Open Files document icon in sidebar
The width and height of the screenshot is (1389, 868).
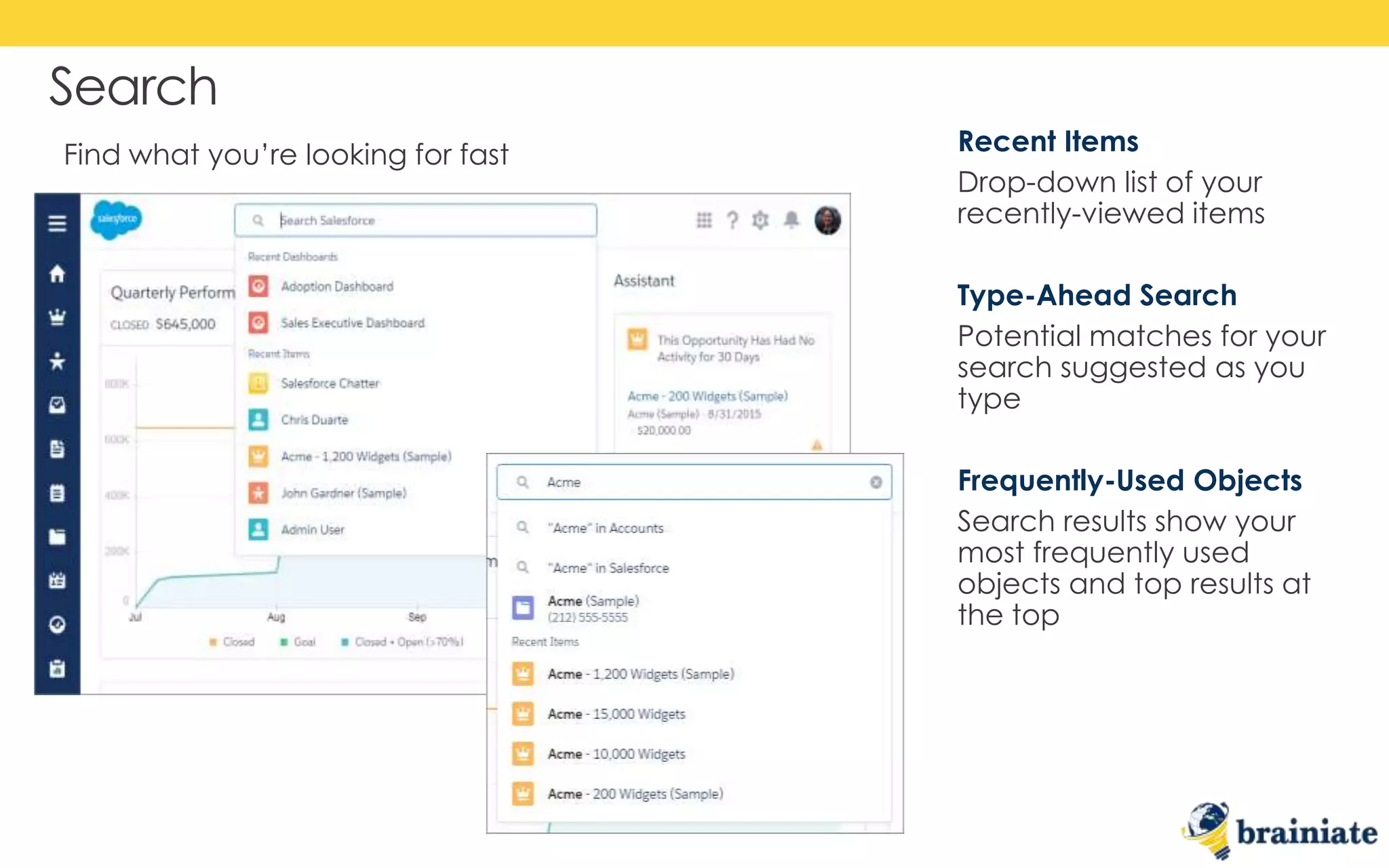(58, 449)
